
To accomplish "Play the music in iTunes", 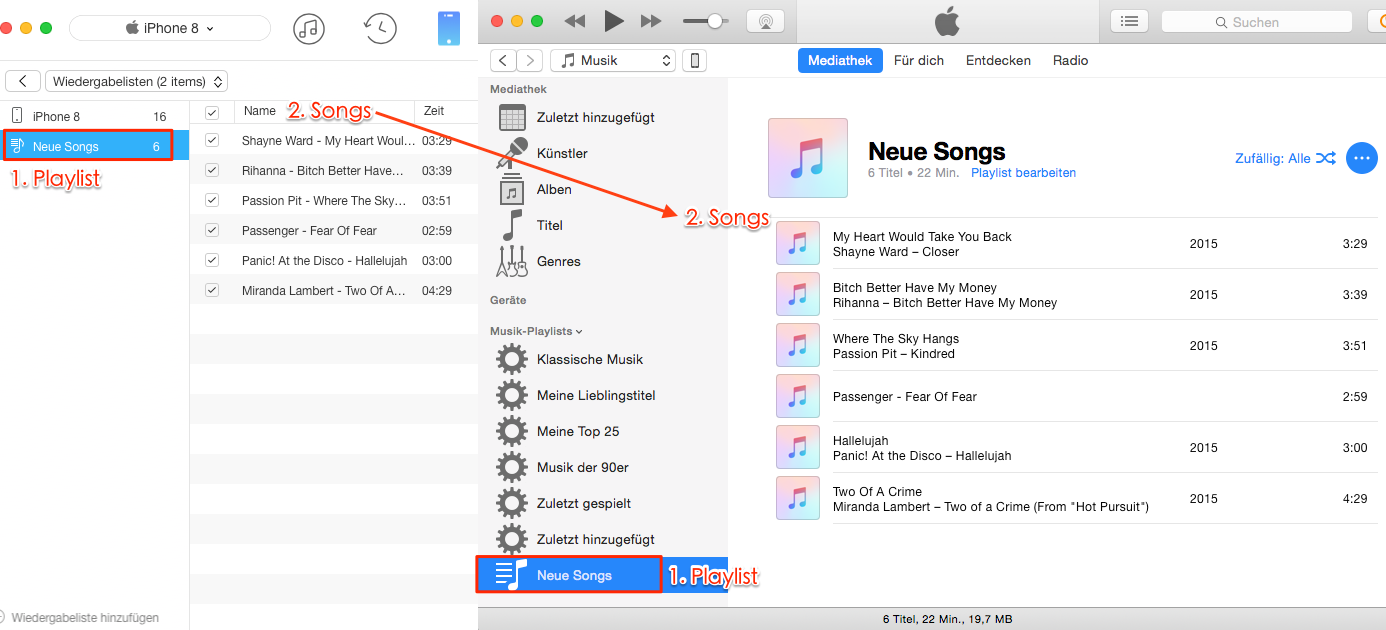I will coord(614,21).
